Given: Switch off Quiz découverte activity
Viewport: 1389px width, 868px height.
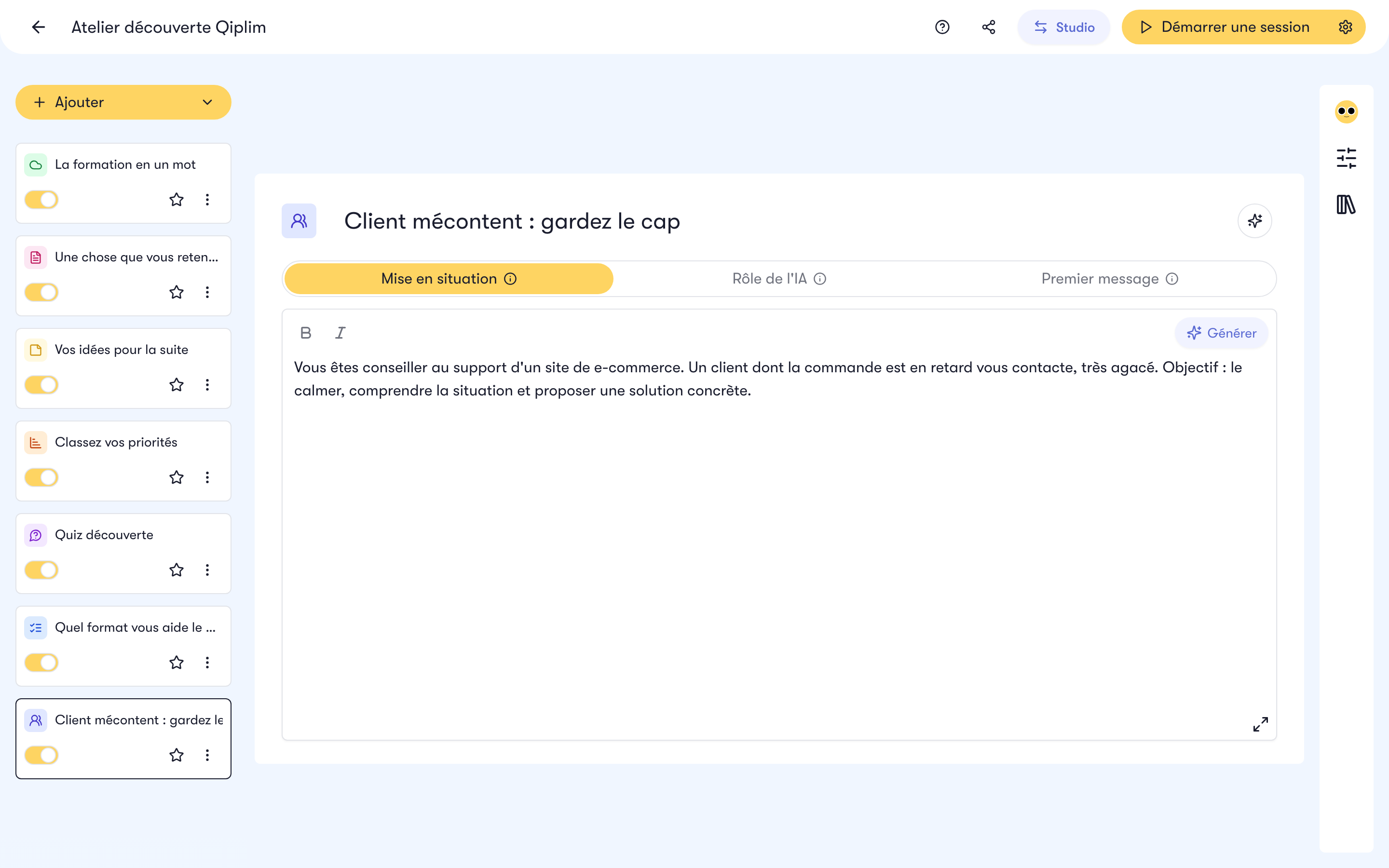Looking at the screenshot, I should 41,570.
